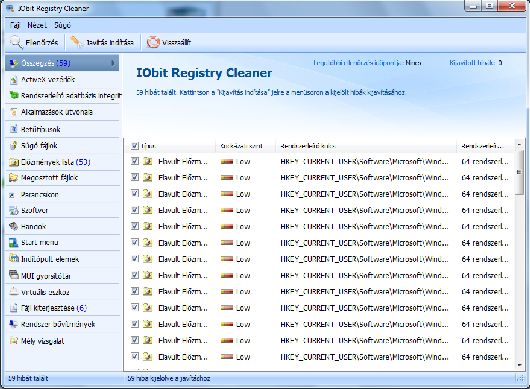530x389 pixels.
Task: Open the Fájl menu
Action: tap(15, 25)
